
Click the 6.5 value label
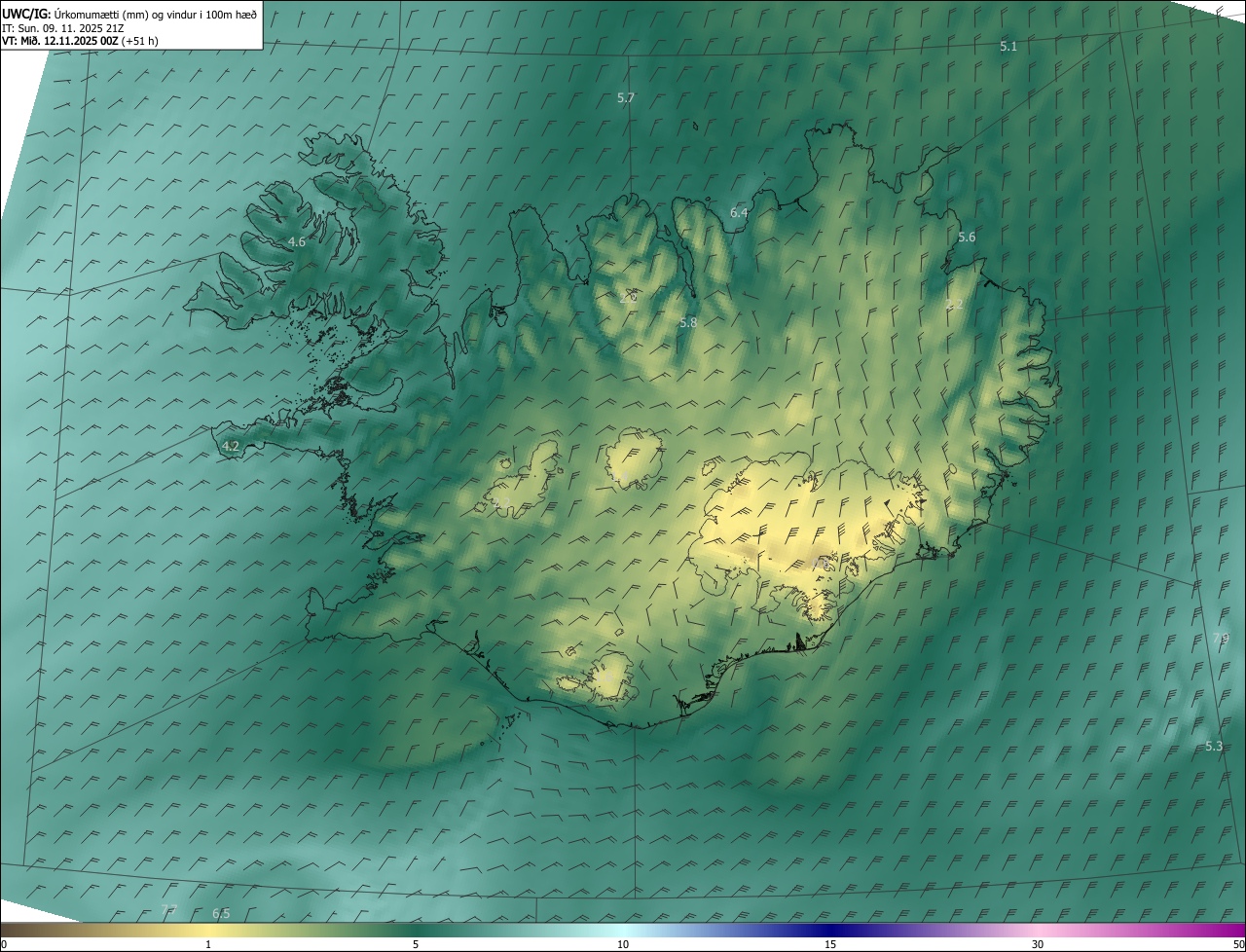pyautogui.click(x=221, y=913)
